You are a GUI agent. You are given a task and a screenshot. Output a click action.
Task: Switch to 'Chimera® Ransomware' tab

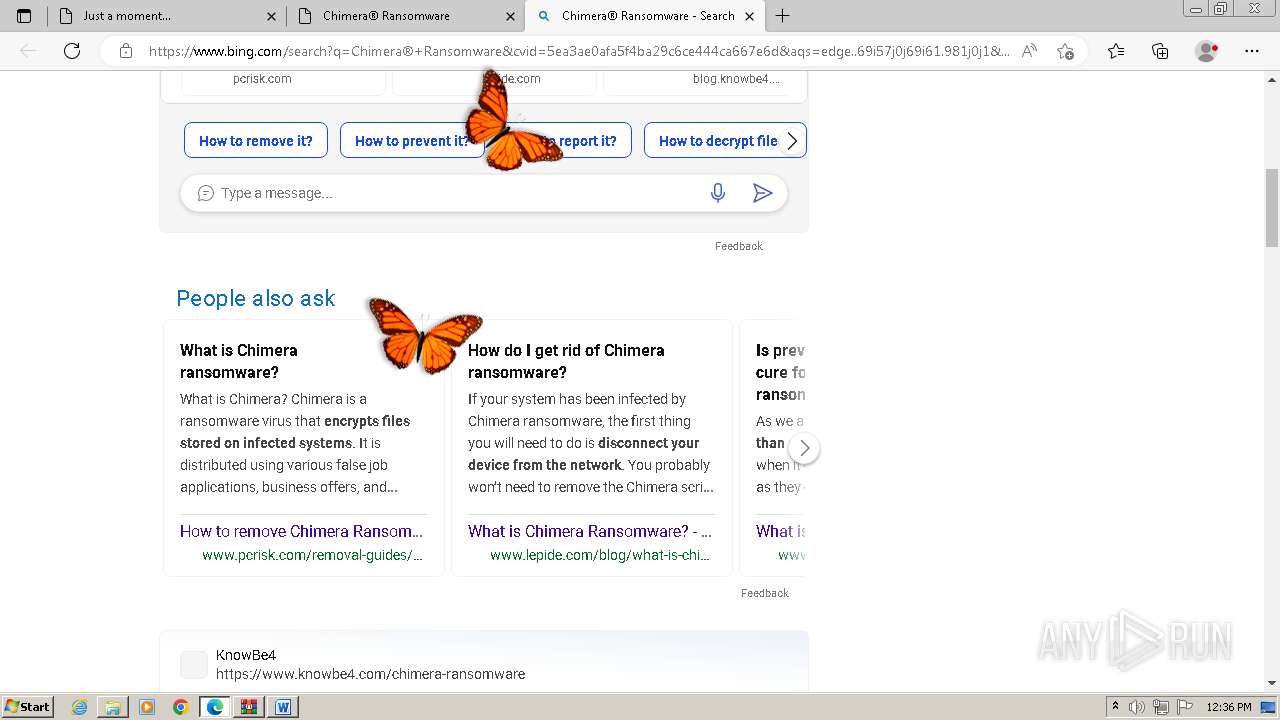[405, 16]
